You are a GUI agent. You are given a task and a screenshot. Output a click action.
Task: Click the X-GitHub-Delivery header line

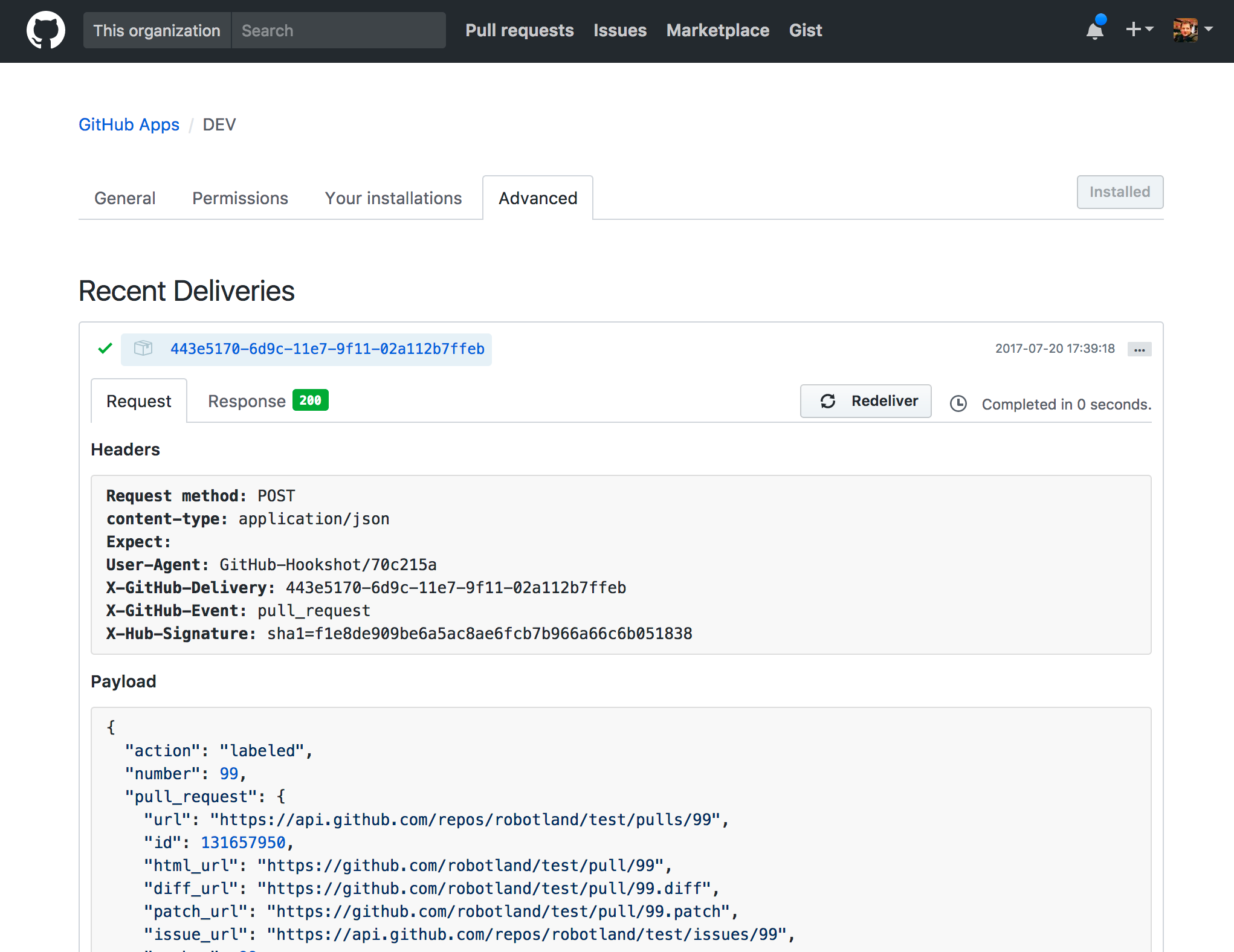pos(366,588)
